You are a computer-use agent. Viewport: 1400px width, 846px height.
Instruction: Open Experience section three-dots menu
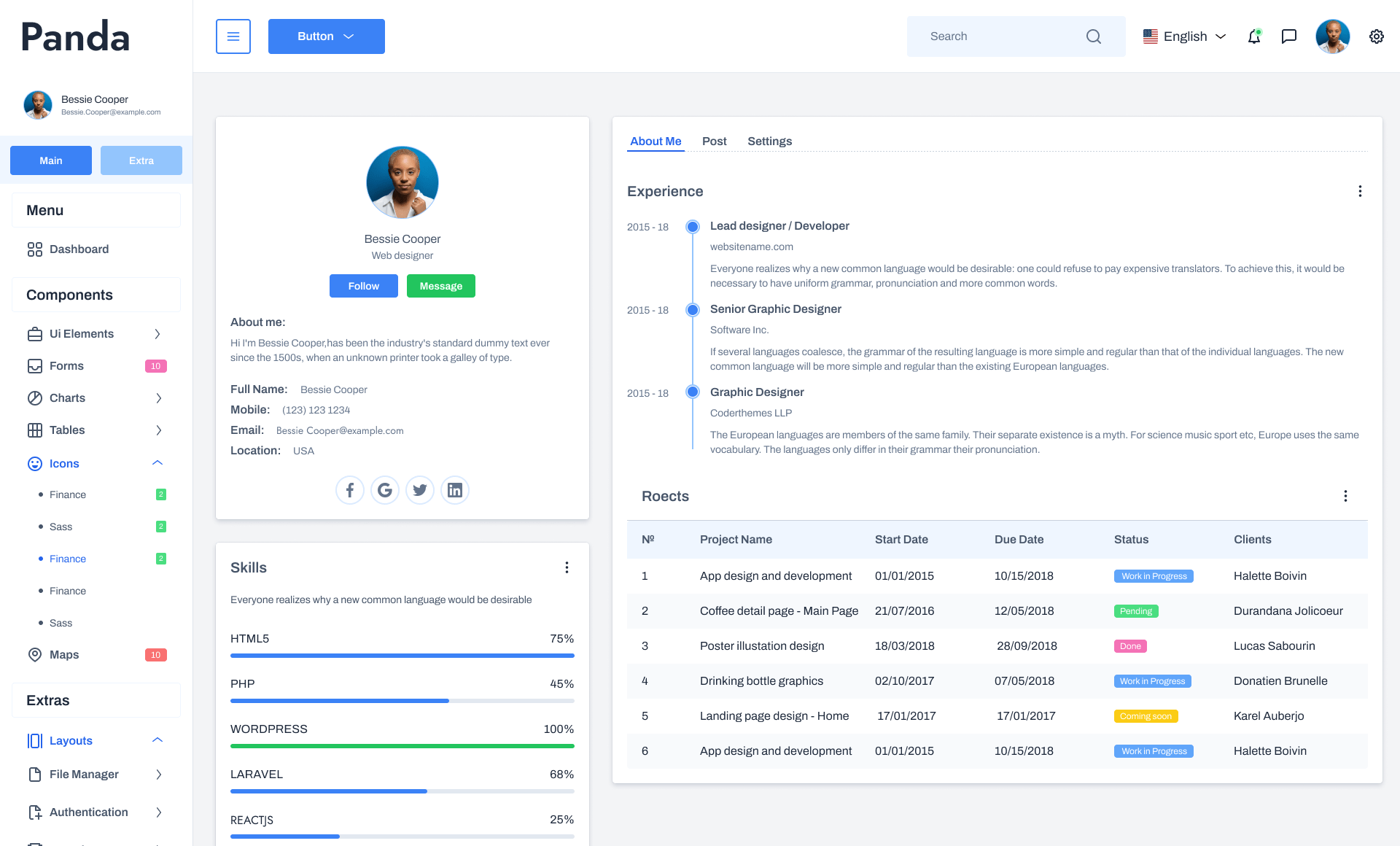pyautogui.click(x=1360, y=191)
